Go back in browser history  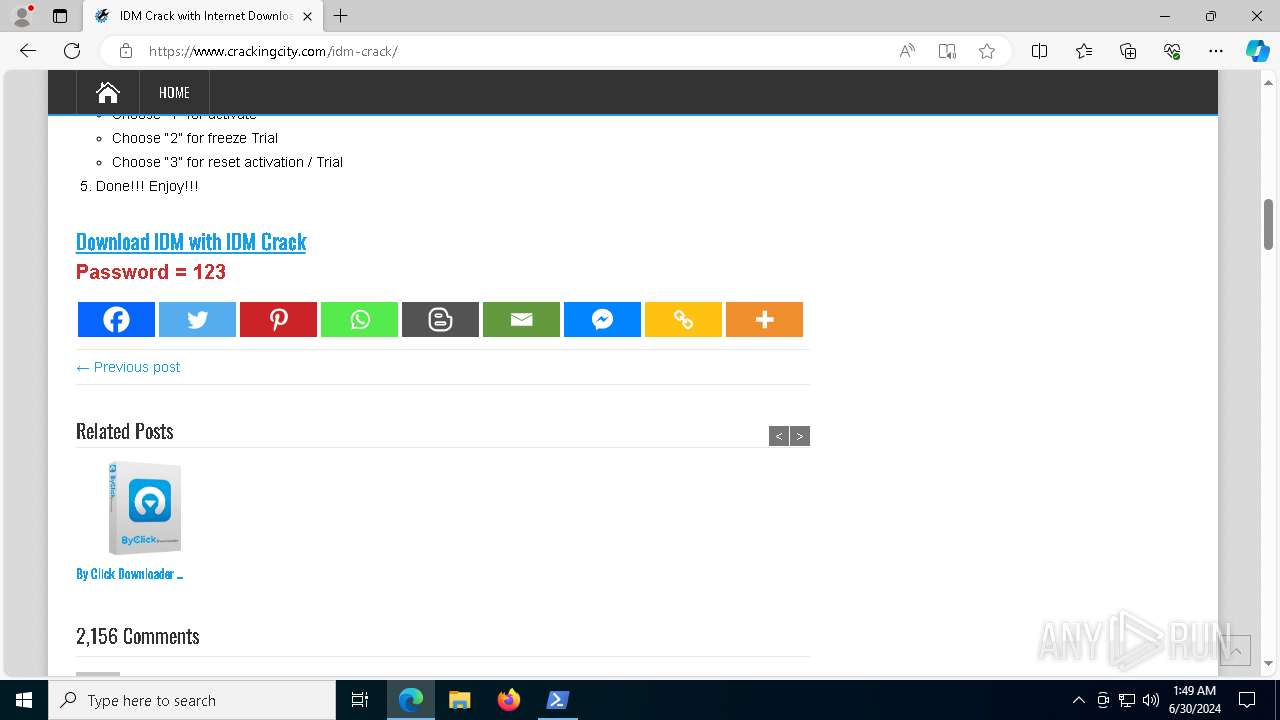[x=28, y=51]
